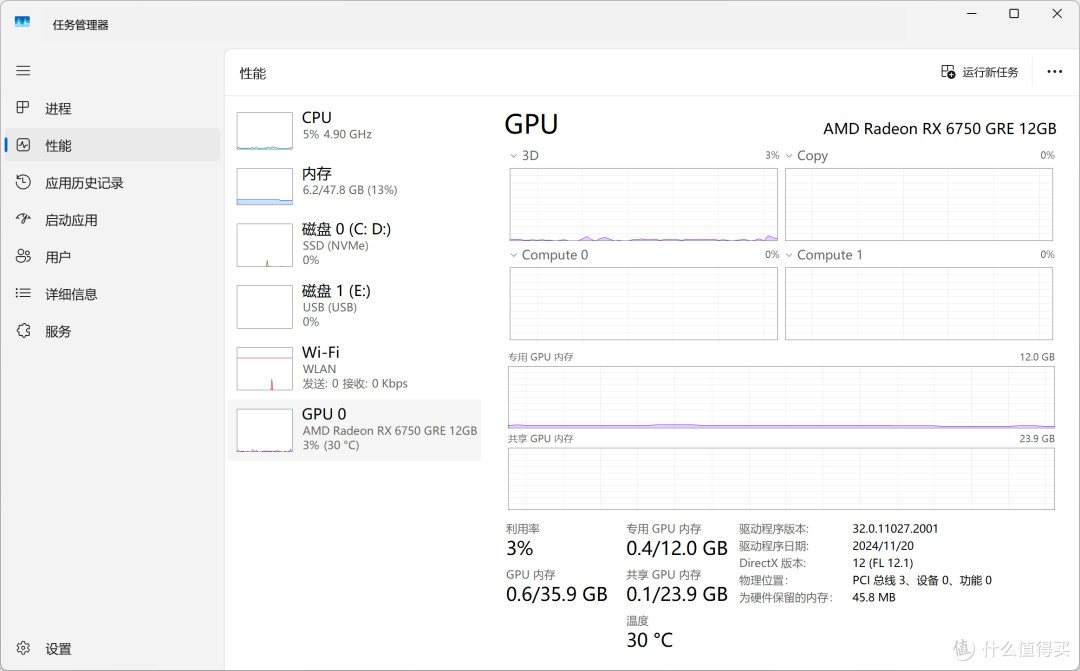Image resolution: width=1080 pixels, height=671 pixels.
Task: Click SSD (NVMe) disk description
Action: [x=335, y=246]
